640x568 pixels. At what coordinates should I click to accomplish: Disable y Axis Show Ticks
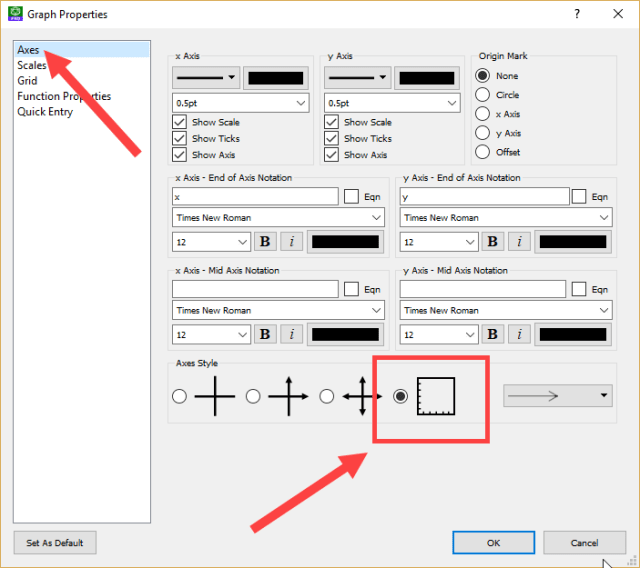point(332,138)
